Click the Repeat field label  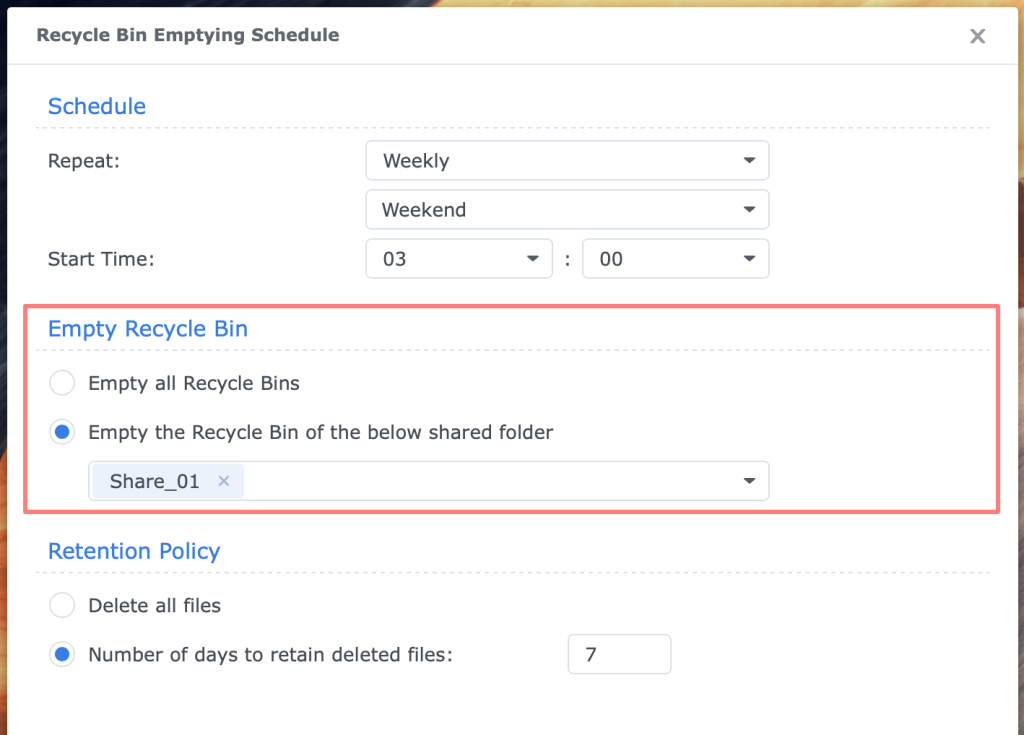(x=84, y=160)
